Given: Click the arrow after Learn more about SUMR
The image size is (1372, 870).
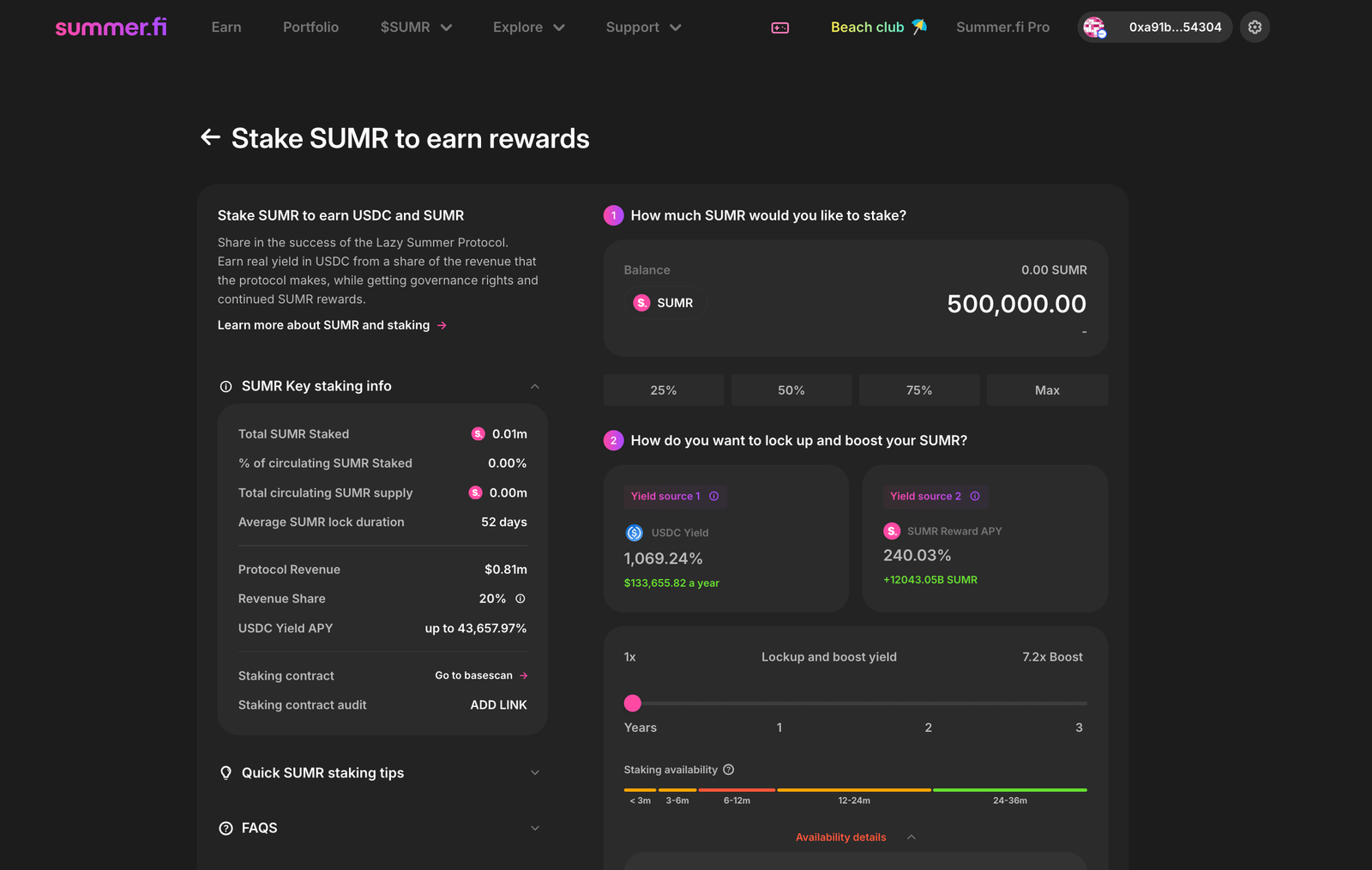Looking at the screenshot, I should point(442,325).
